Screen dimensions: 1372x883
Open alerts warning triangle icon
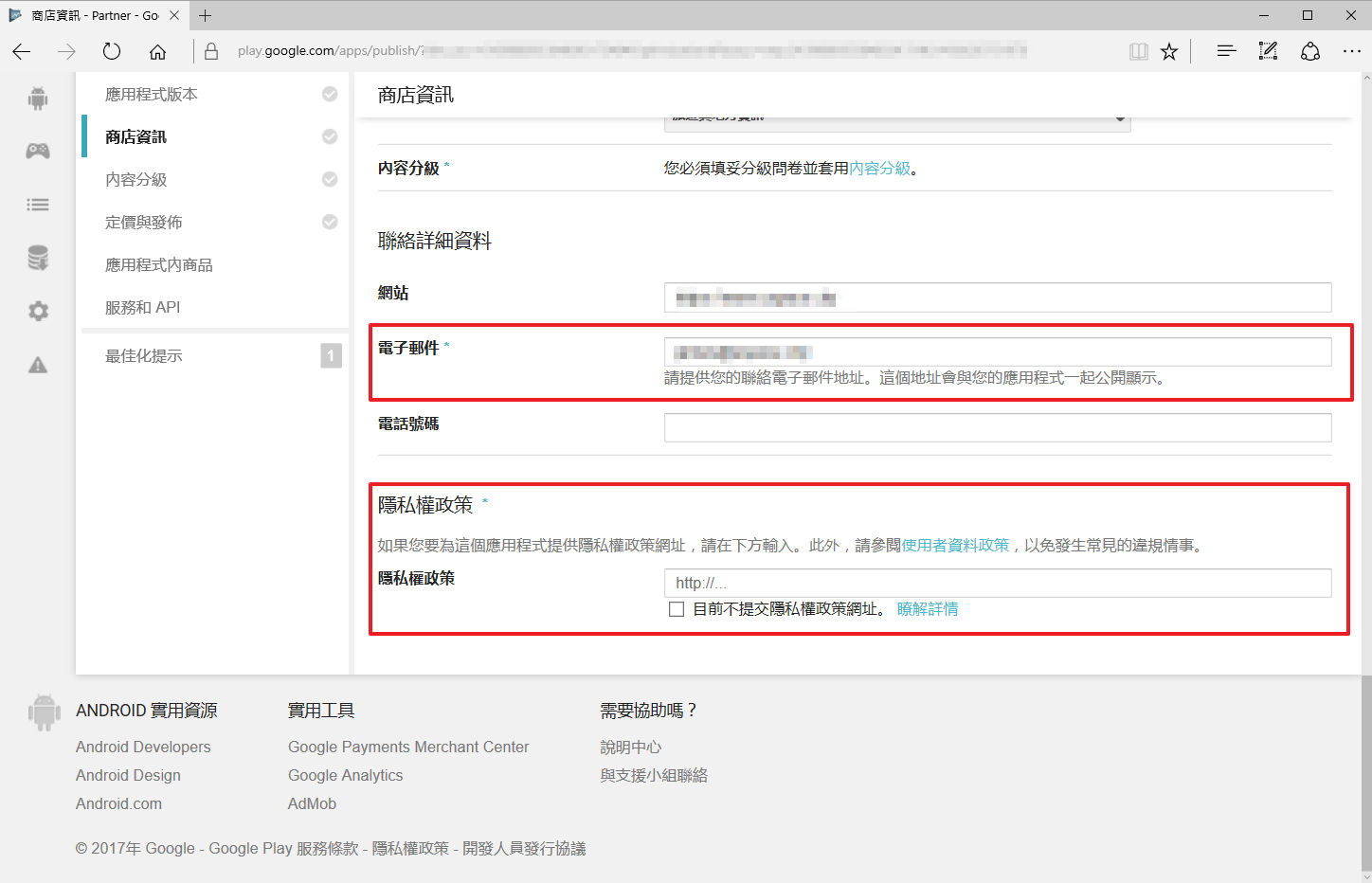point(38,365)
